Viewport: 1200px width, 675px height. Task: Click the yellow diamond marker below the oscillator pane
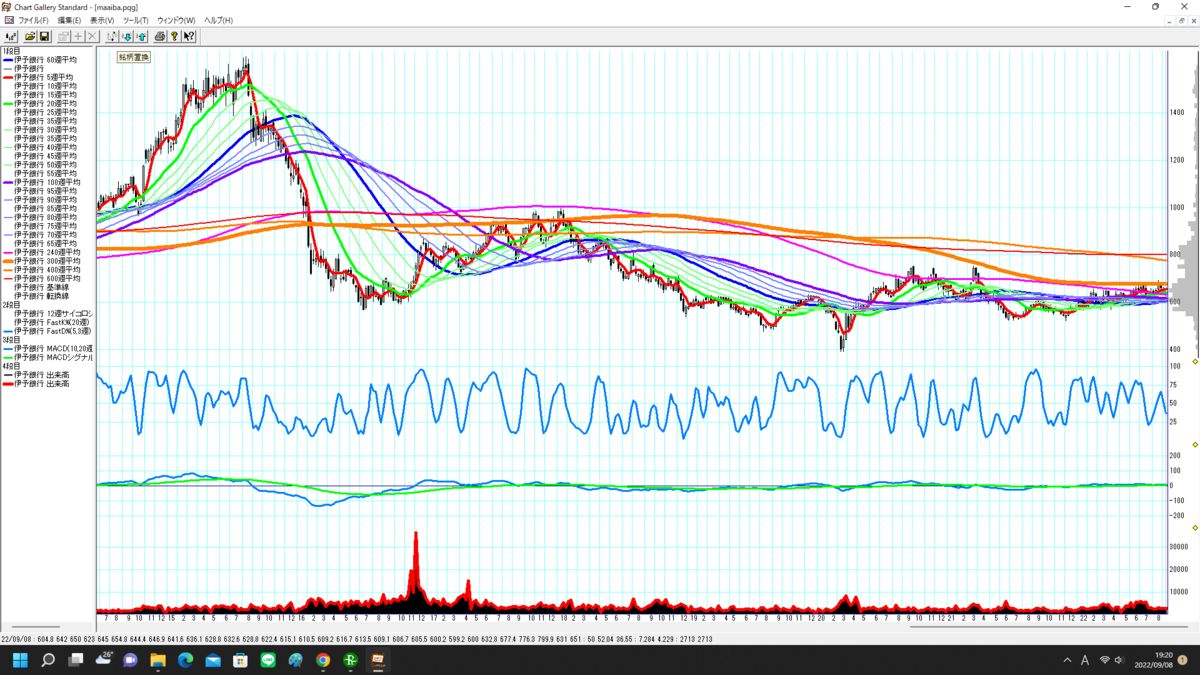(x=1195, y=444)
